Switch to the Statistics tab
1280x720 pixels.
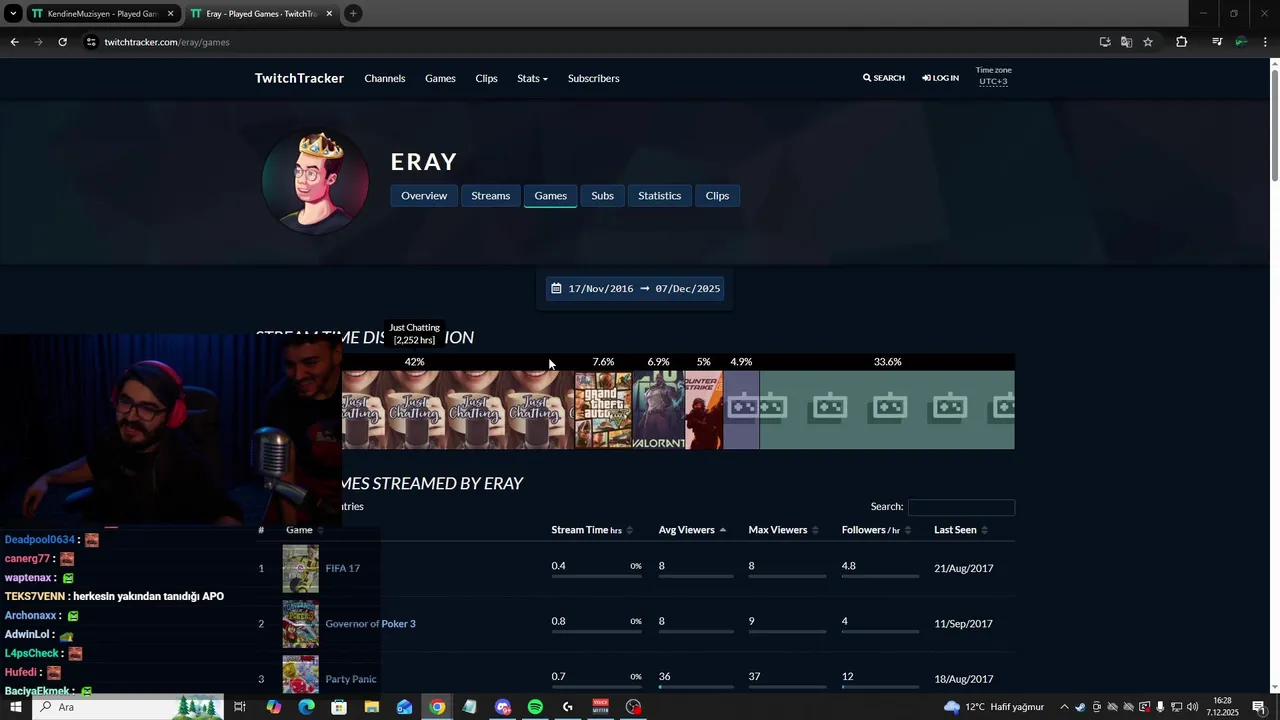click(660, 196)
